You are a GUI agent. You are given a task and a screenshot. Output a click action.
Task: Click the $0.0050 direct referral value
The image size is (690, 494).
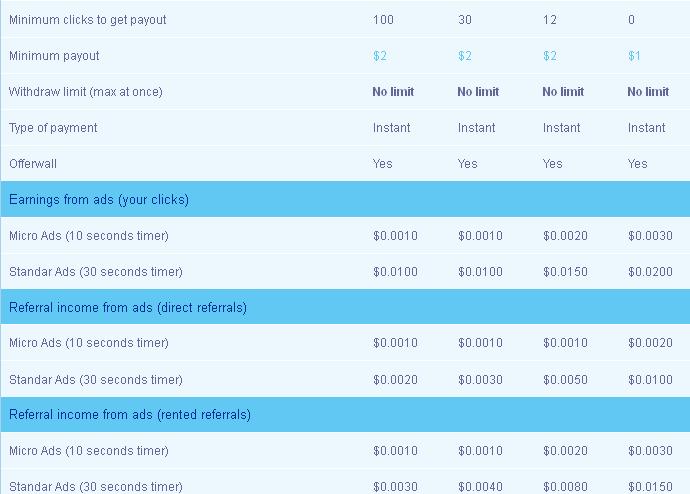[x=565, y=379]
